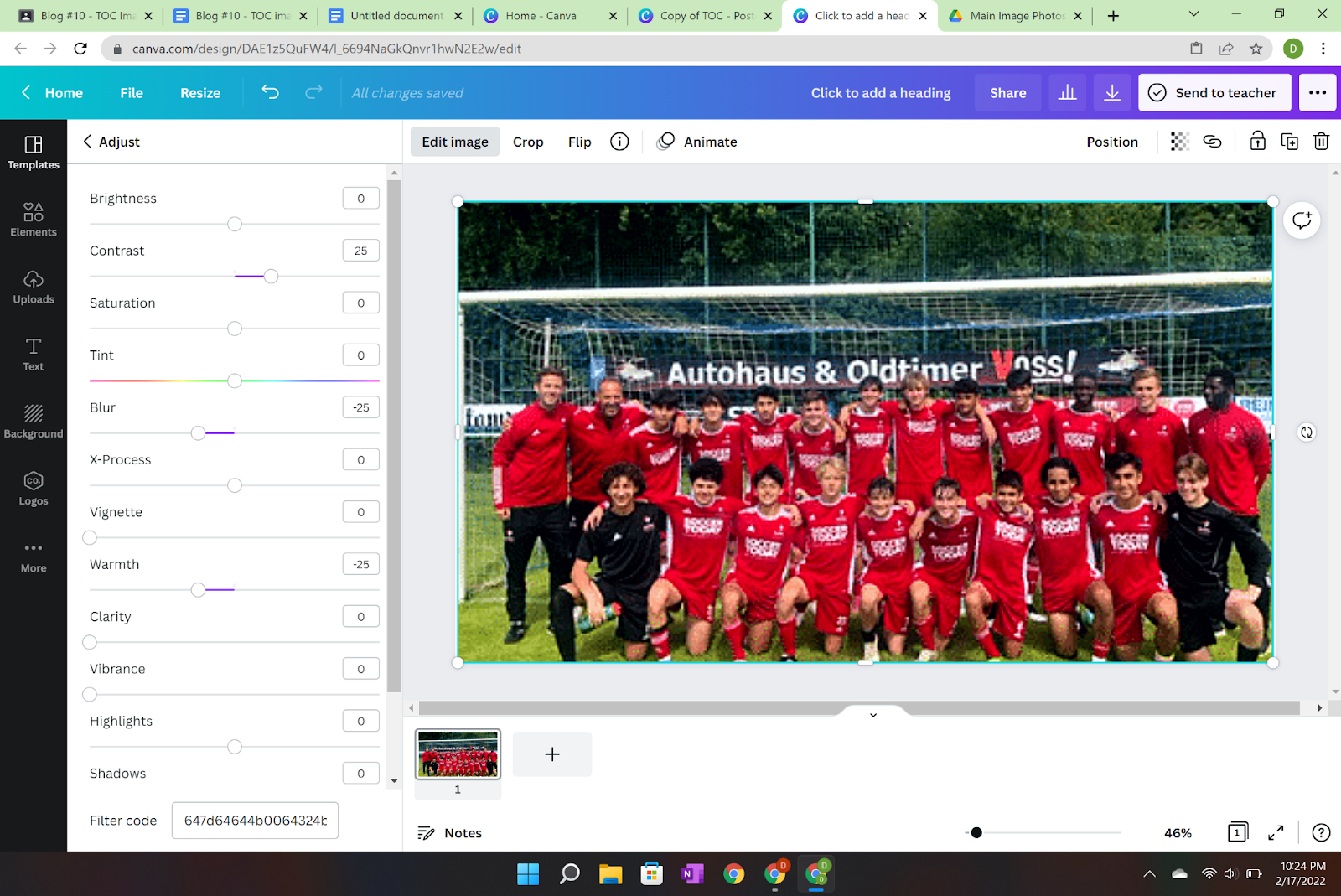1341x896 pixels.
Task: Select Edit image in toolbar
Action: point(455,142)
